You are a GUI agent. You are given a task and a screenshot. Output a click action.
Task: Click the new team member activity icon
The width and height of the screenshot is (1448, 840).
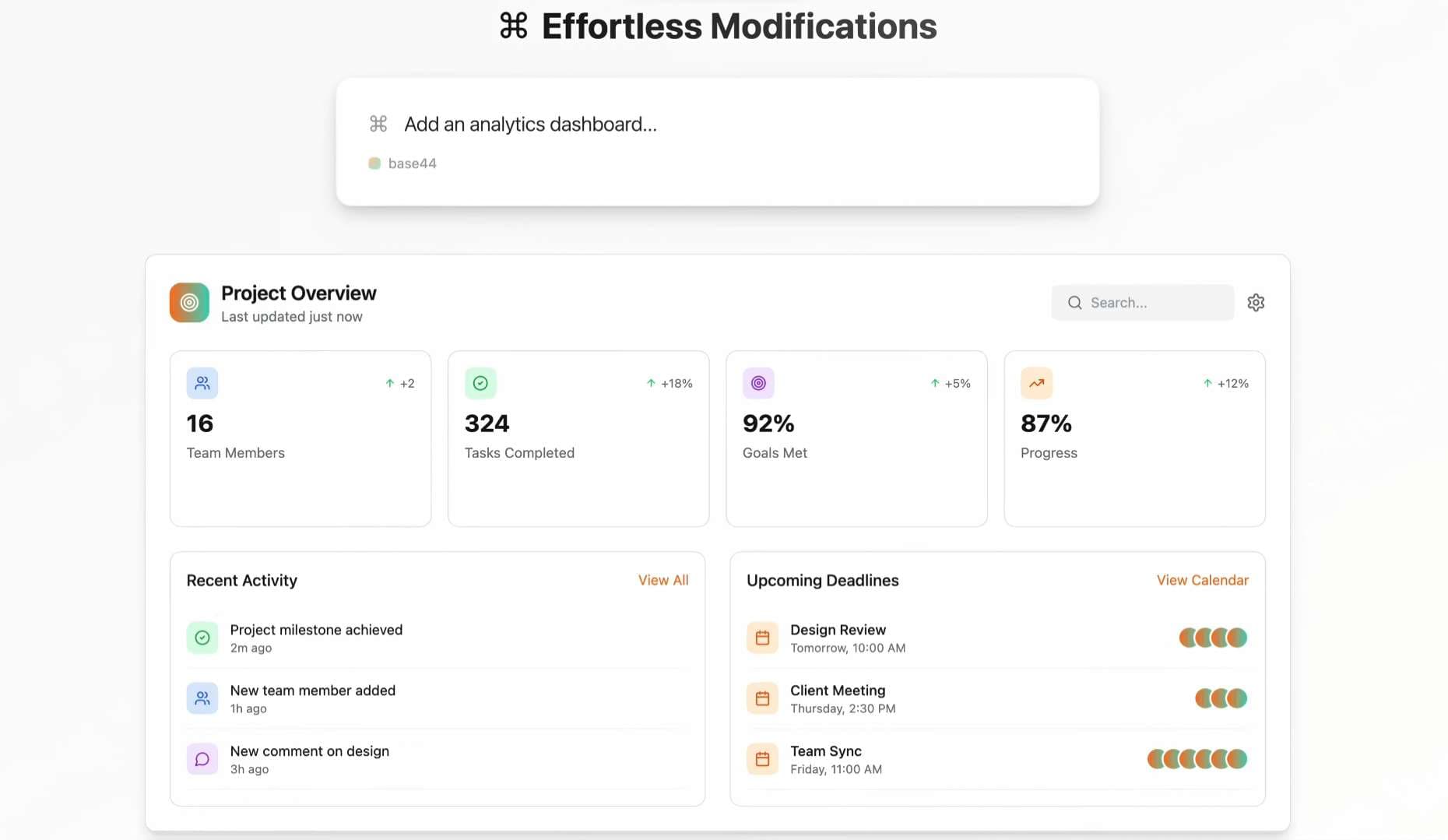click(x=202, y=698)
